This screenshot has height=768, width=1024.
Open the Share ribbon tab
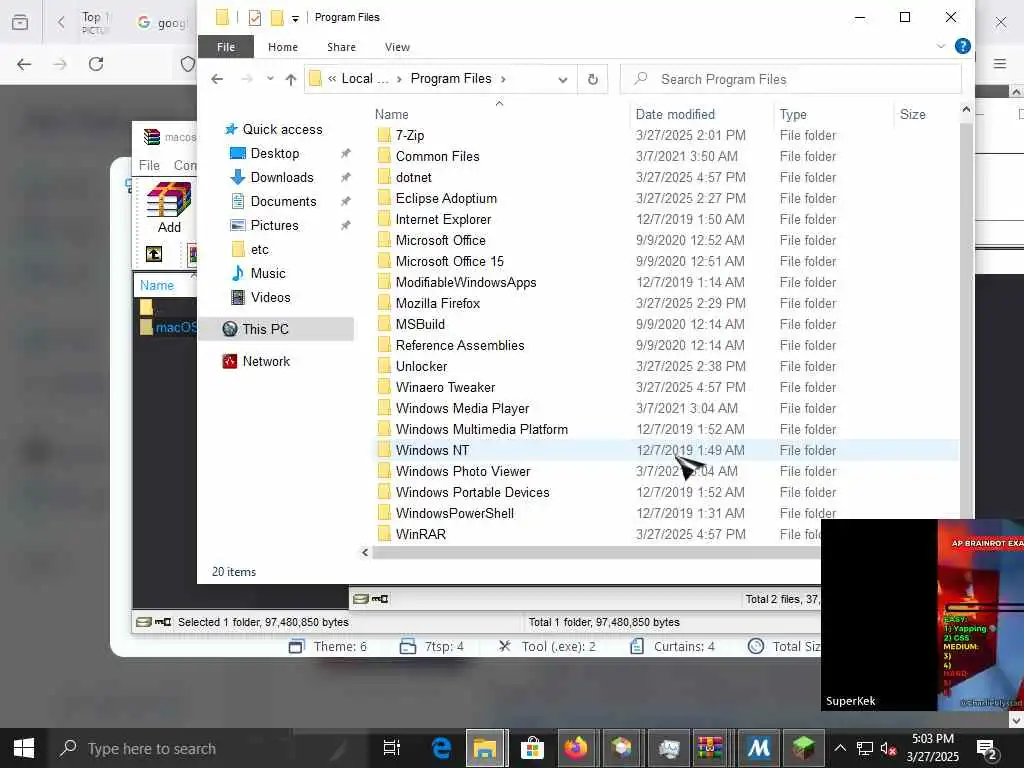pos(342,47)
